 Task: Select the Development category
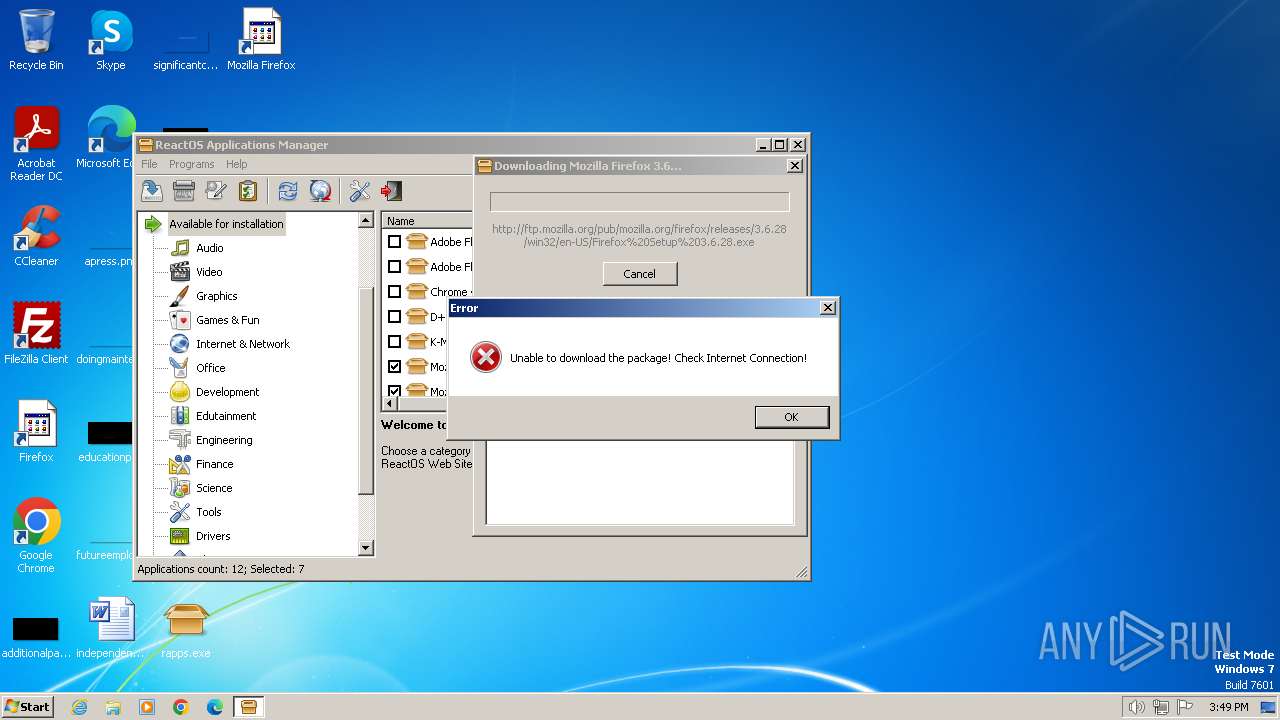227,392
